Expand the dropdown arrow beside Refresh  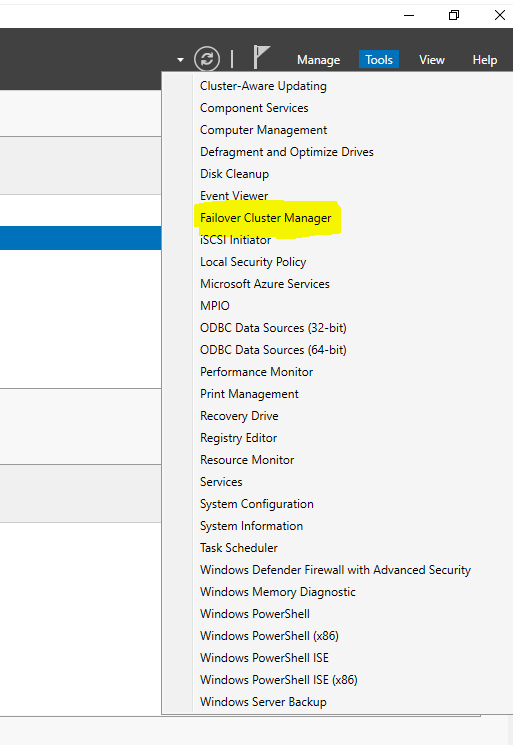point(180,60)
